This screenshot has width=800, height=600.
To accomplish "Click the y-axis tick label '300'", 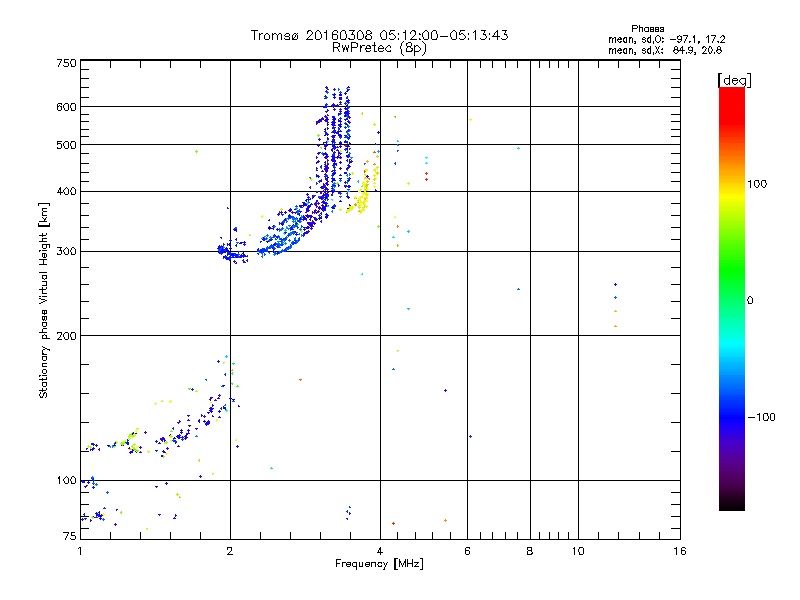I will point(66,252).
